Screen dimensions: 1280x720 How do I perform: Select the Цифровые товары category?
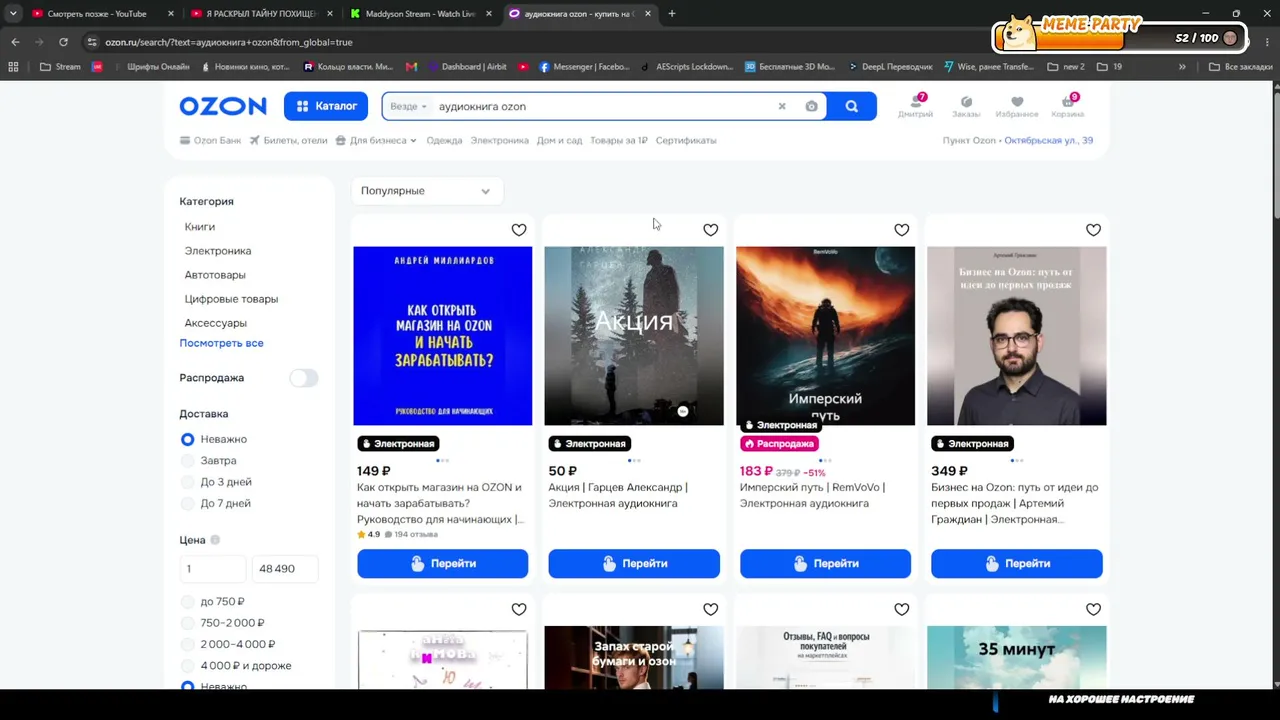tap(231, 299)
